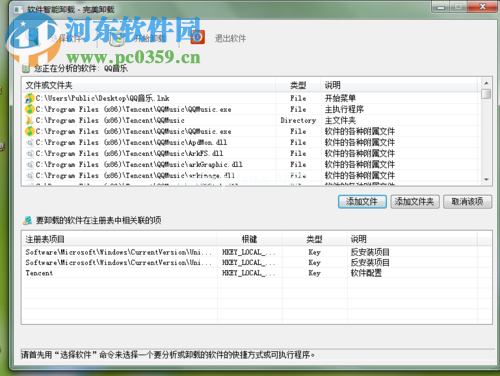Click the file list scrollbar up arrow
The width and height of the screenshot is (500, 376).
[486, 83]
